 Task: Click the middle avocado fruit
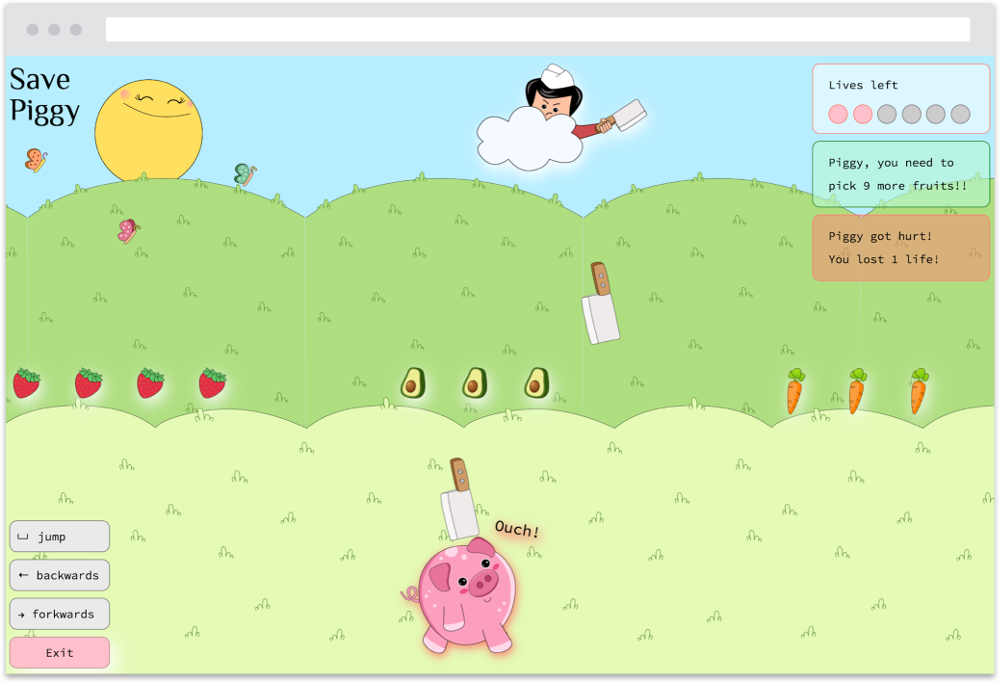474,382
